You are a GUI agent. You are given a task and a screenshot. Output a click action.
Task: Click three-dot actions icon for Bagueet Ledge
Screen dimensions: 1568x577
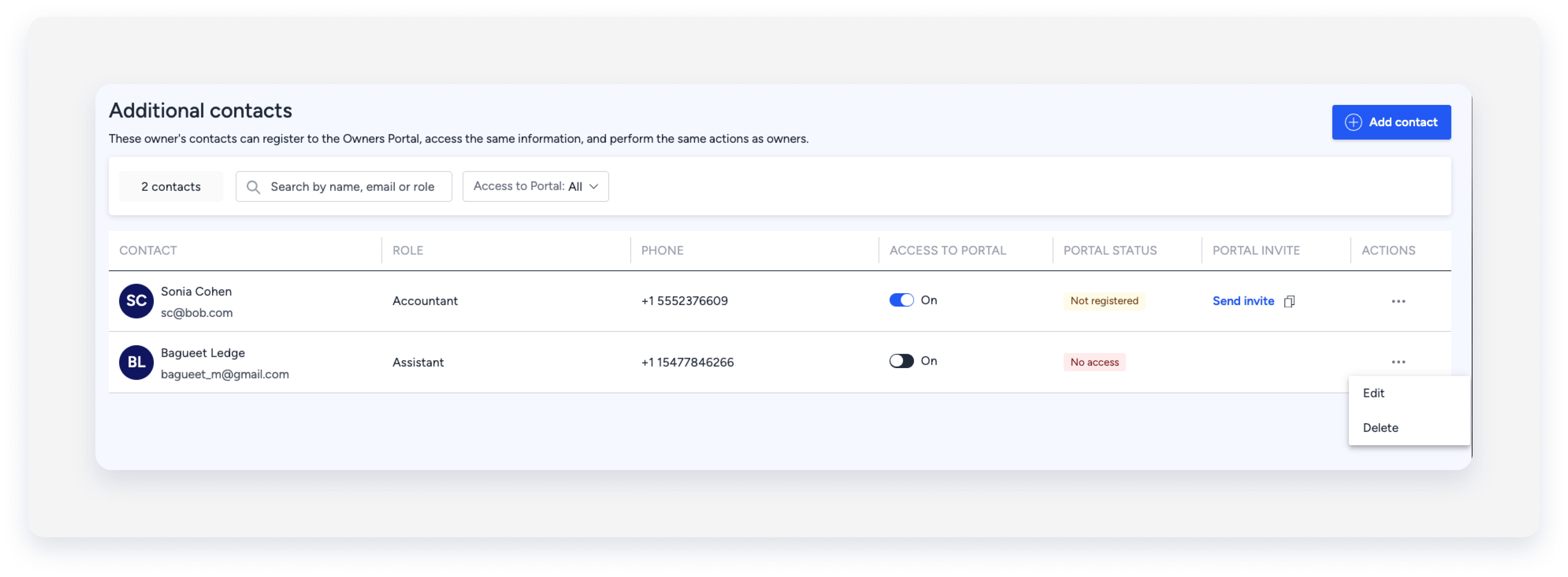click(1398, 362)
